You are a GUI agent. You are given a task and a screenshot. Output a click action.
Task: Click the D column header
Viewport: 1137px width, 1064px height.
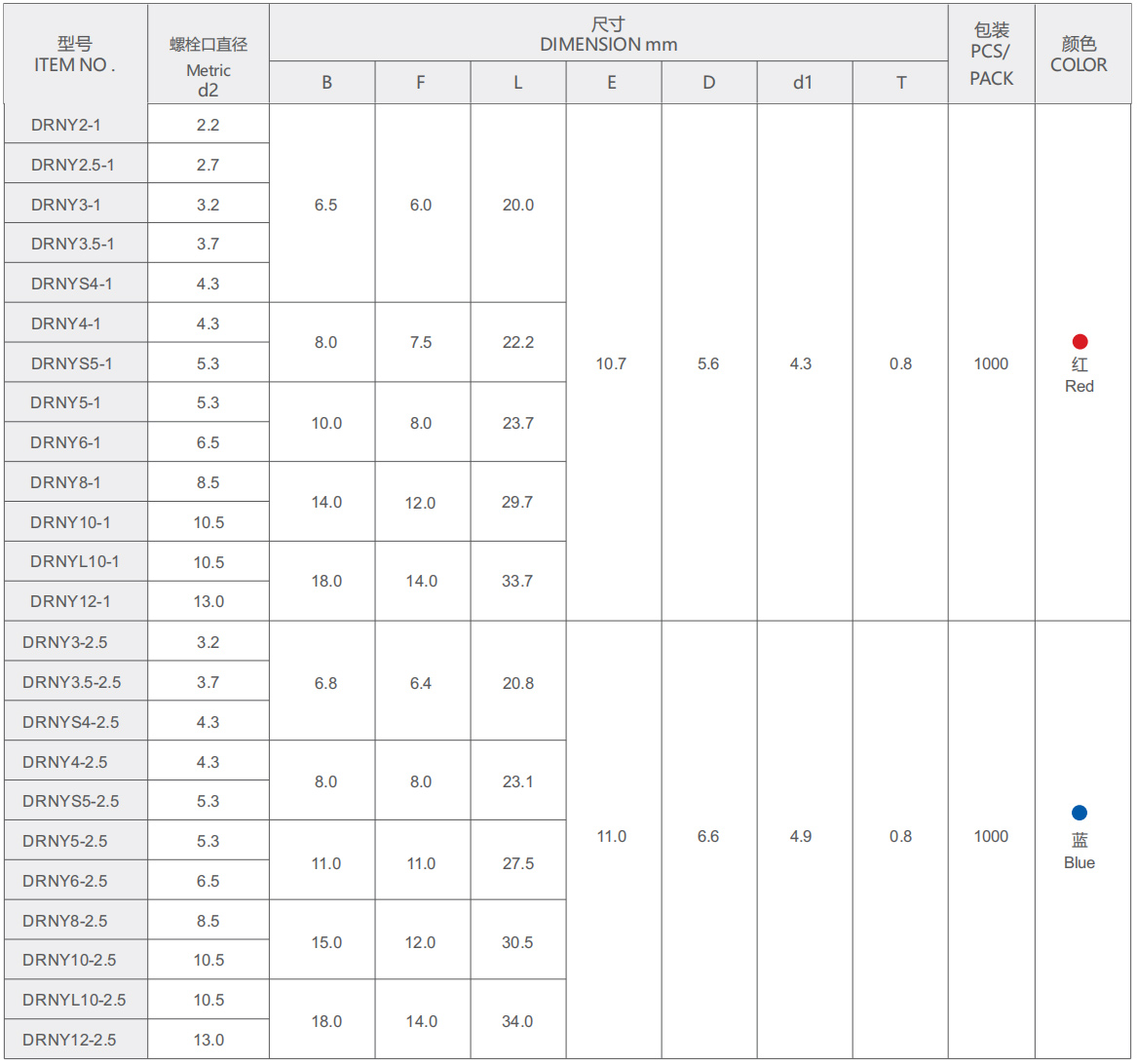pyautogui.click(x=709, y=83)
